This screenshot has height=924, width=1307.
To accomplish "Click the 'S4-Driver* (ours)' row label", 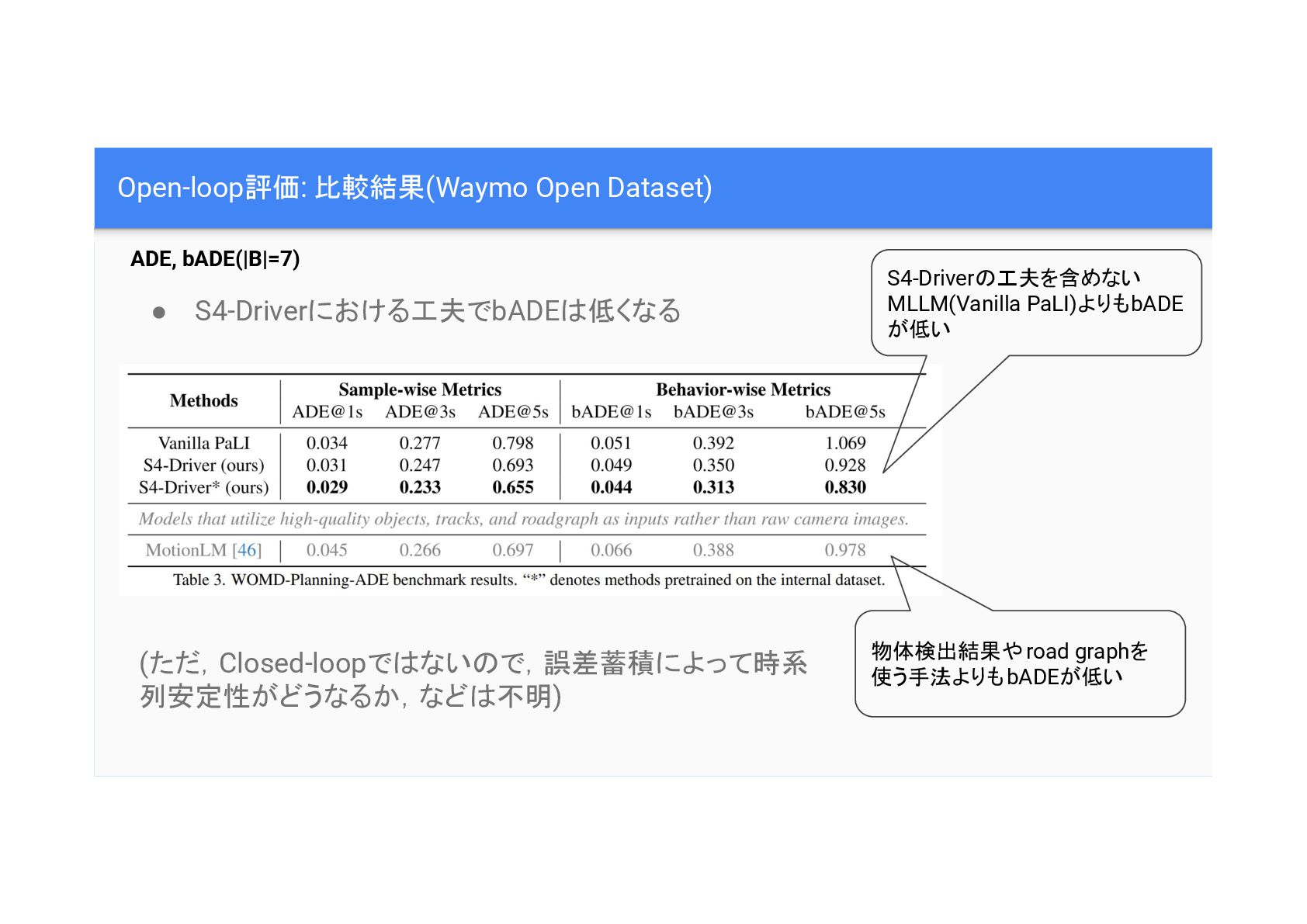I will point(204,487).
